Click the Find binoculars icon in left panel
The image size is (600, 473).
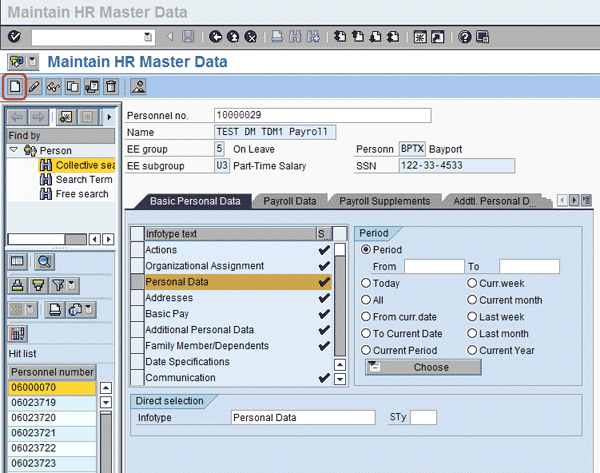click(44, 262)
